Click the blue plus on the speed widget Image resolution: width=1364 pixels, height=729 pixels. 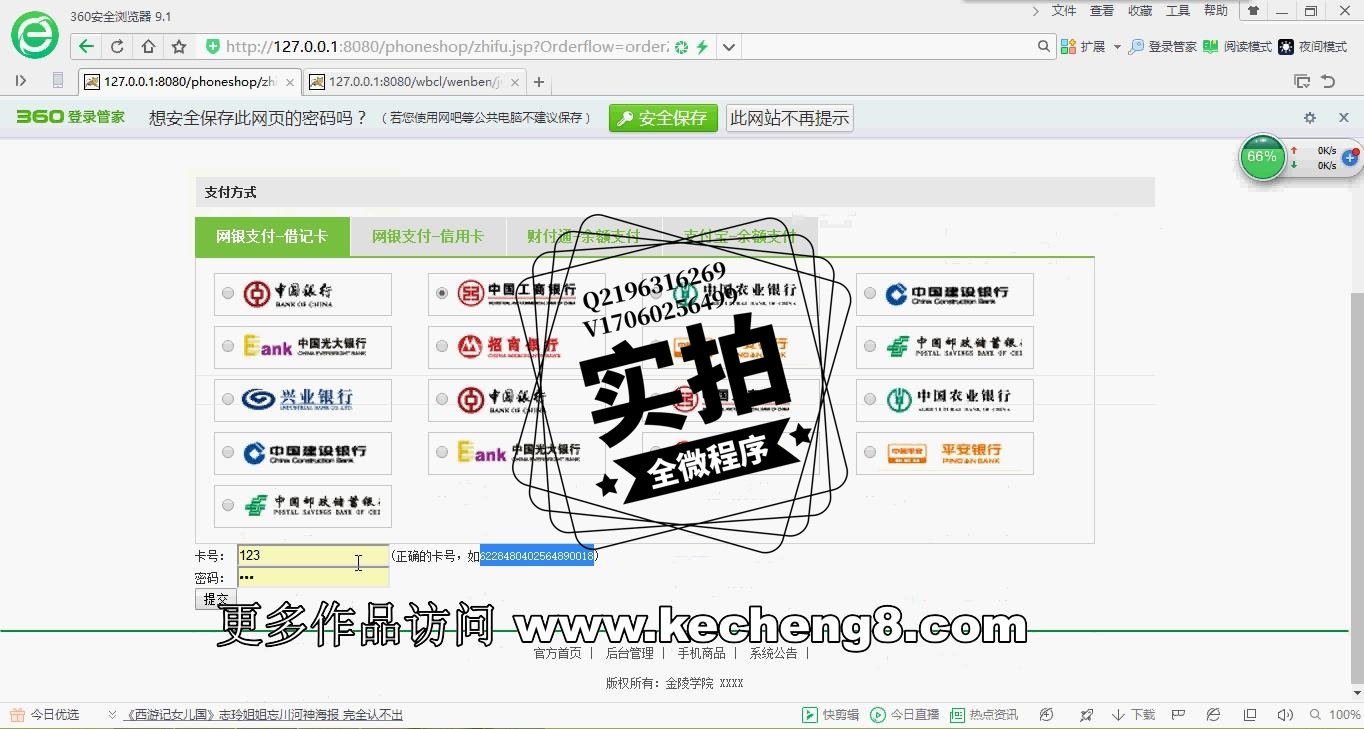tap(1350, 158)
